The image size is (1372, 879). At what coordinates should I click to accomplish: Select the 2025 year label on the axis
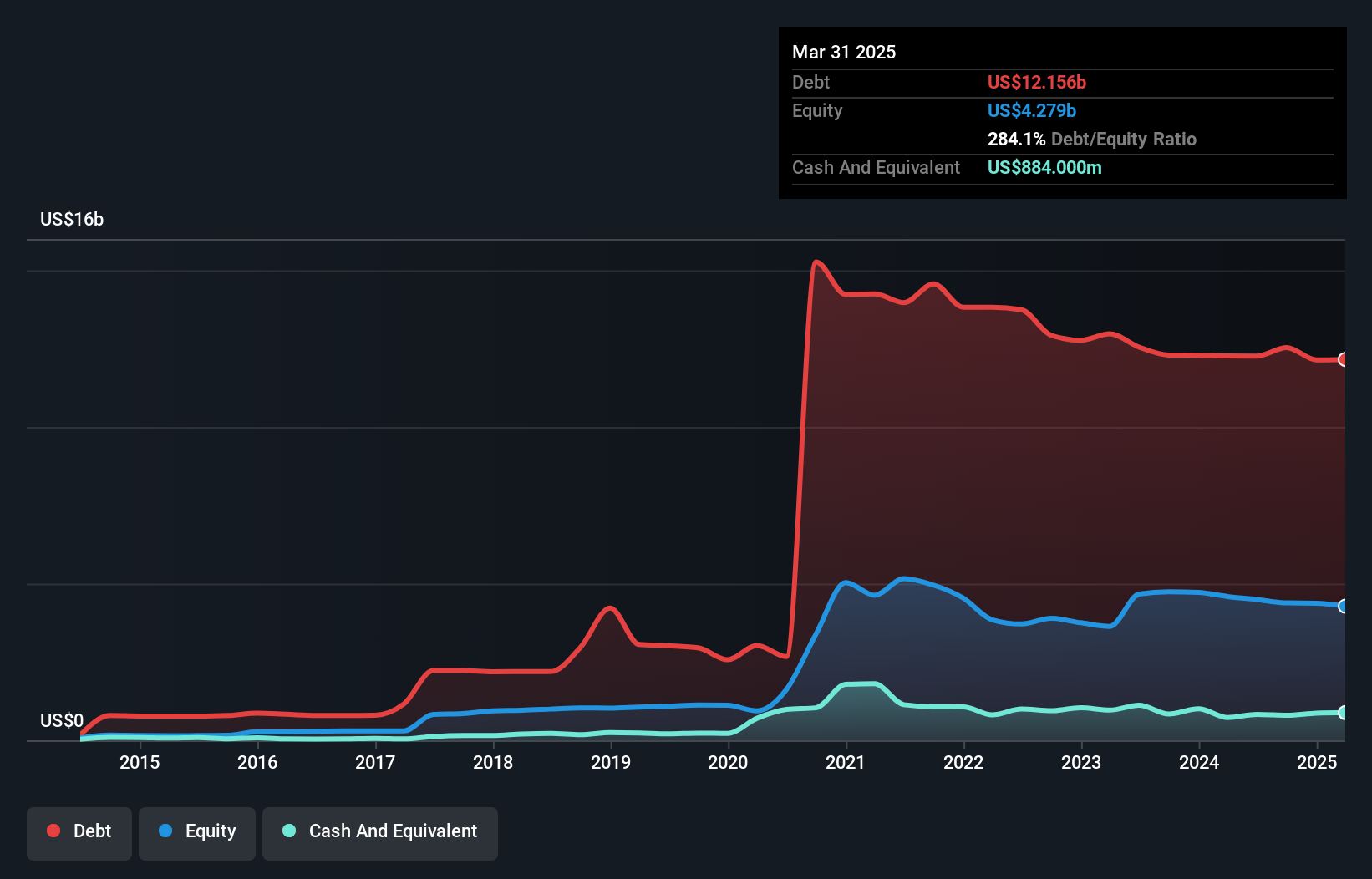pos(1318,762)
